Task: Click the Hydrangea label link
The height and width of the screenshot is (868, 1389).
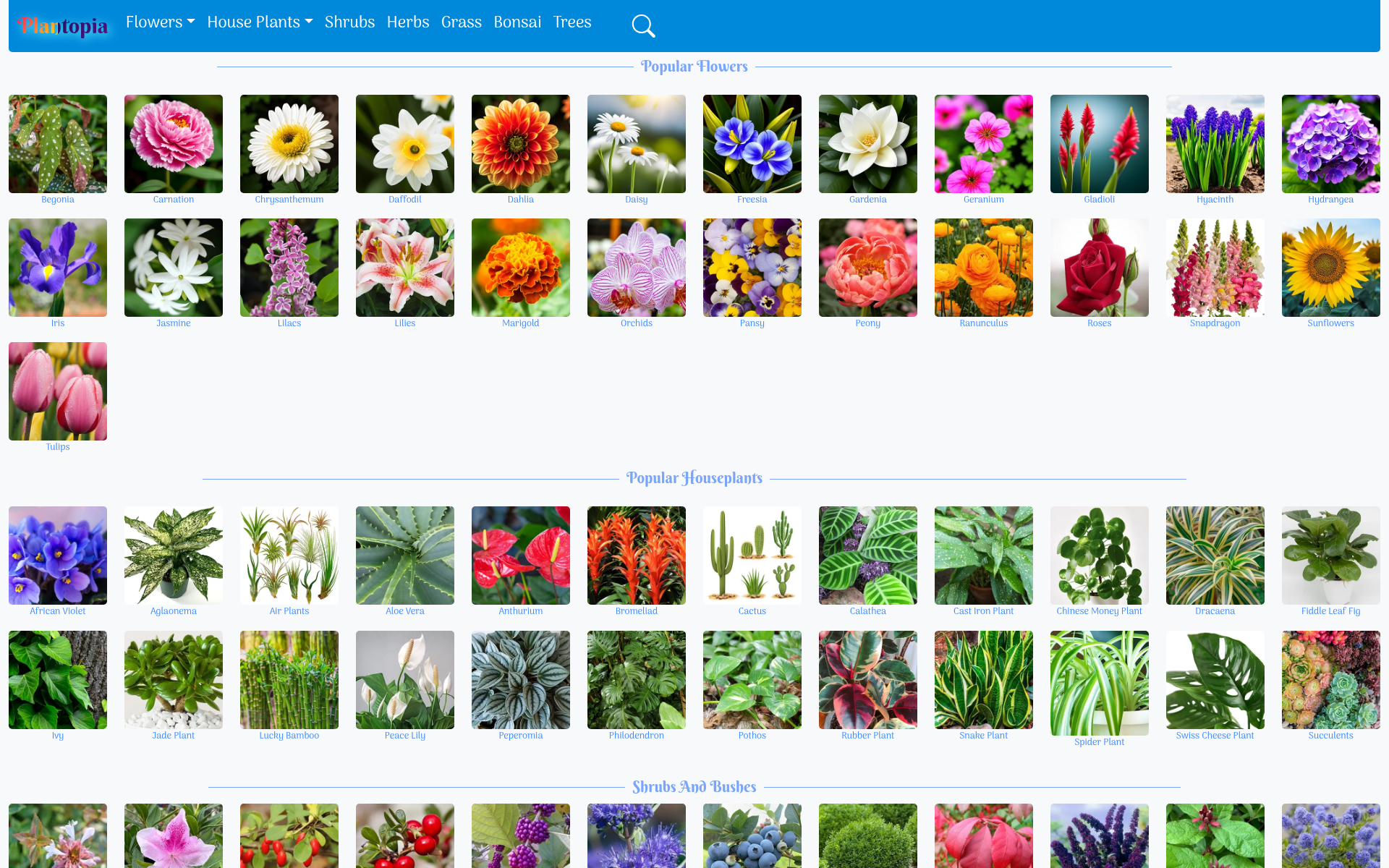Action: [x=1331, y=200]
